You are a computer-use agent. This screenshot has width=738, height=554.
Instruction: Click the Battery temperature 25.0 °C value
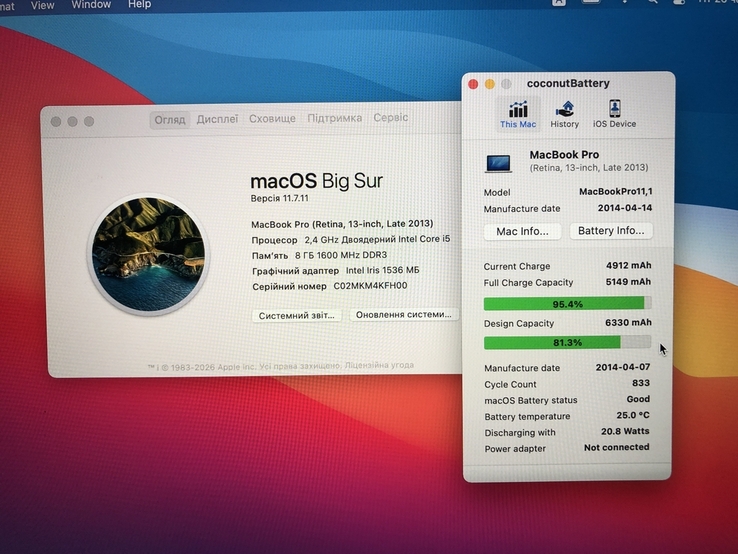point(633,415)
